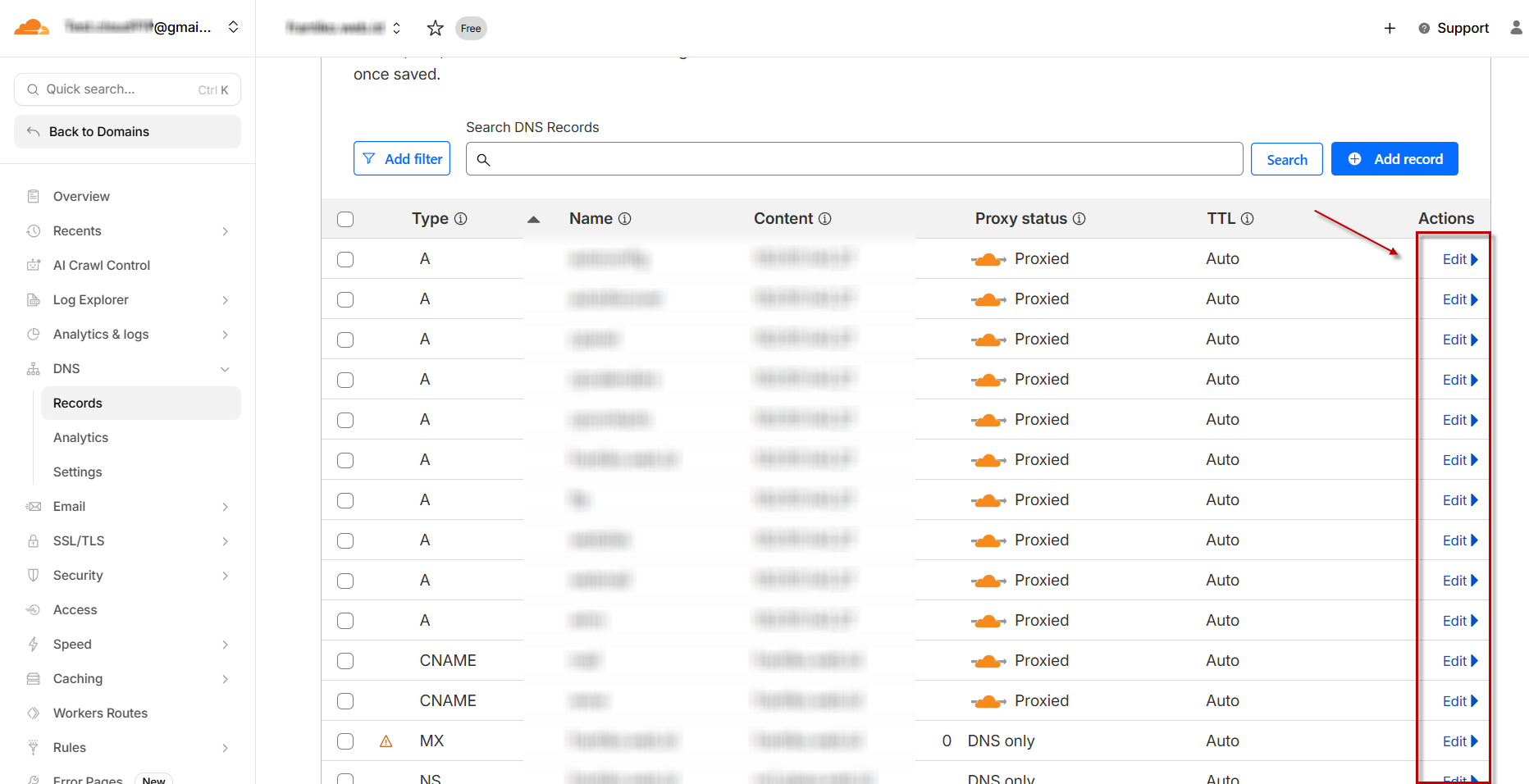Screen dimensions: 1529x784
Task: Click the info icon next to Content
Action: pyautogui.click(x=825, y=219)
